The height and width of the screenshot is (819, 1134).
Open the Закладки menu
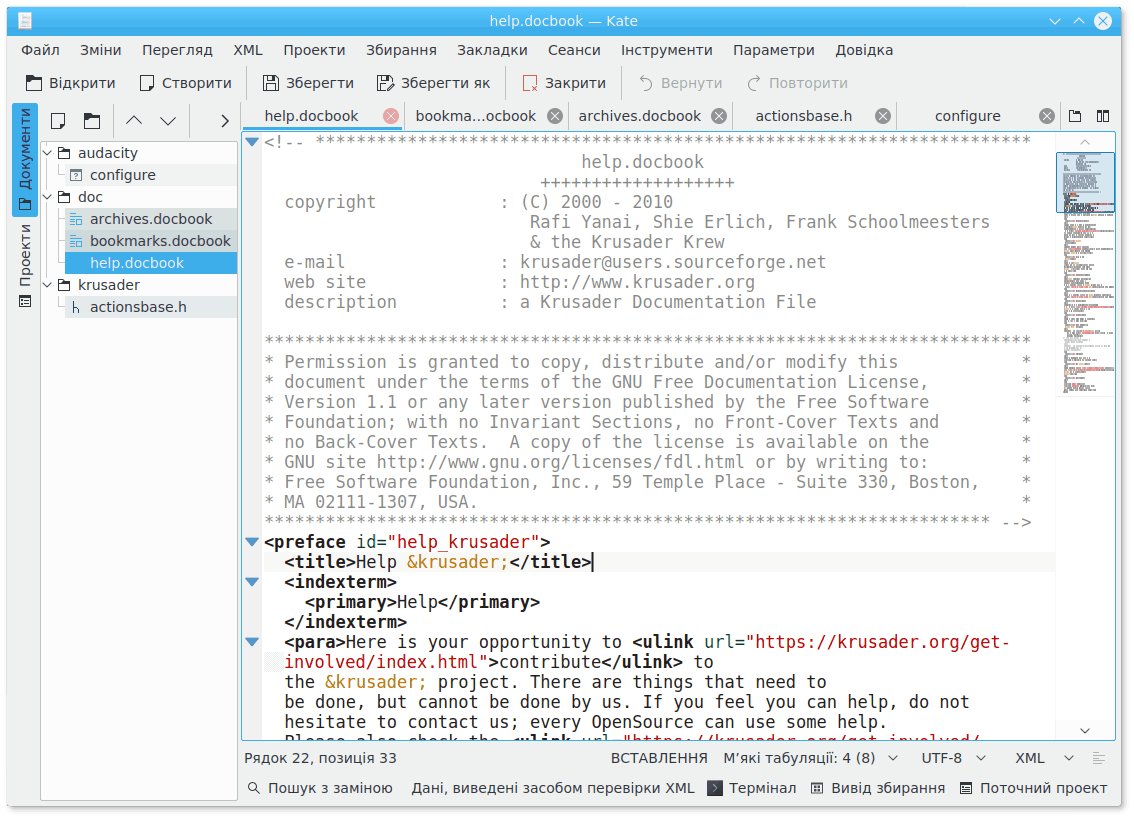coord(492,50)
